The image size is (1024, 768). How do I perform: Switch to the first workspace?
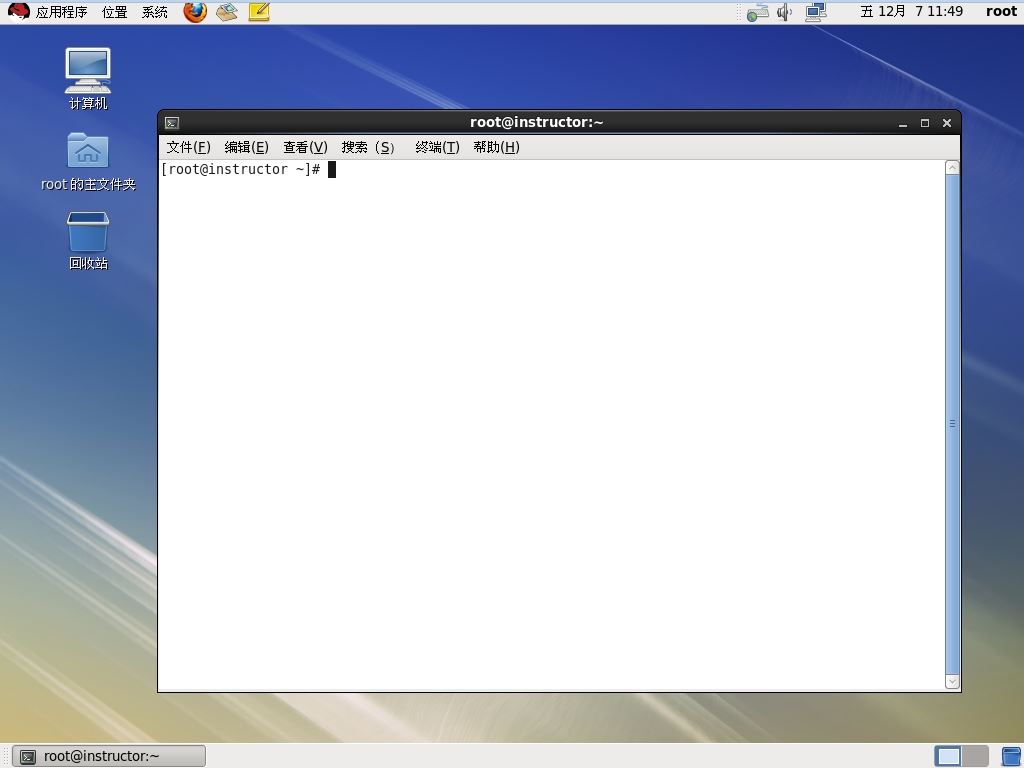click(948, 756)
